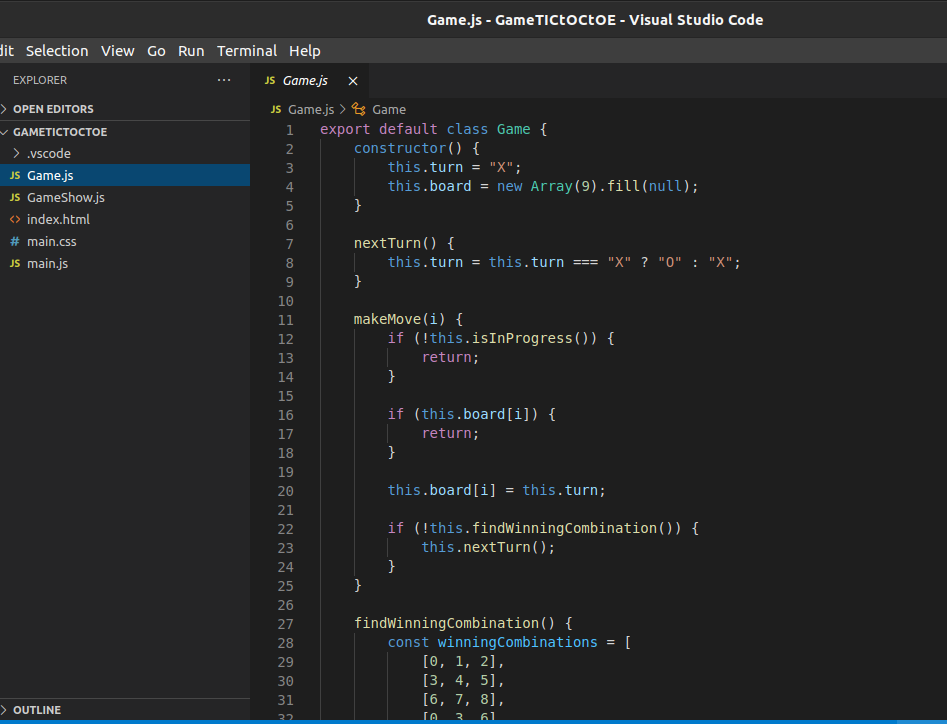Open index.html from the explorer
947x724 pixels.
tap(124, 219)
